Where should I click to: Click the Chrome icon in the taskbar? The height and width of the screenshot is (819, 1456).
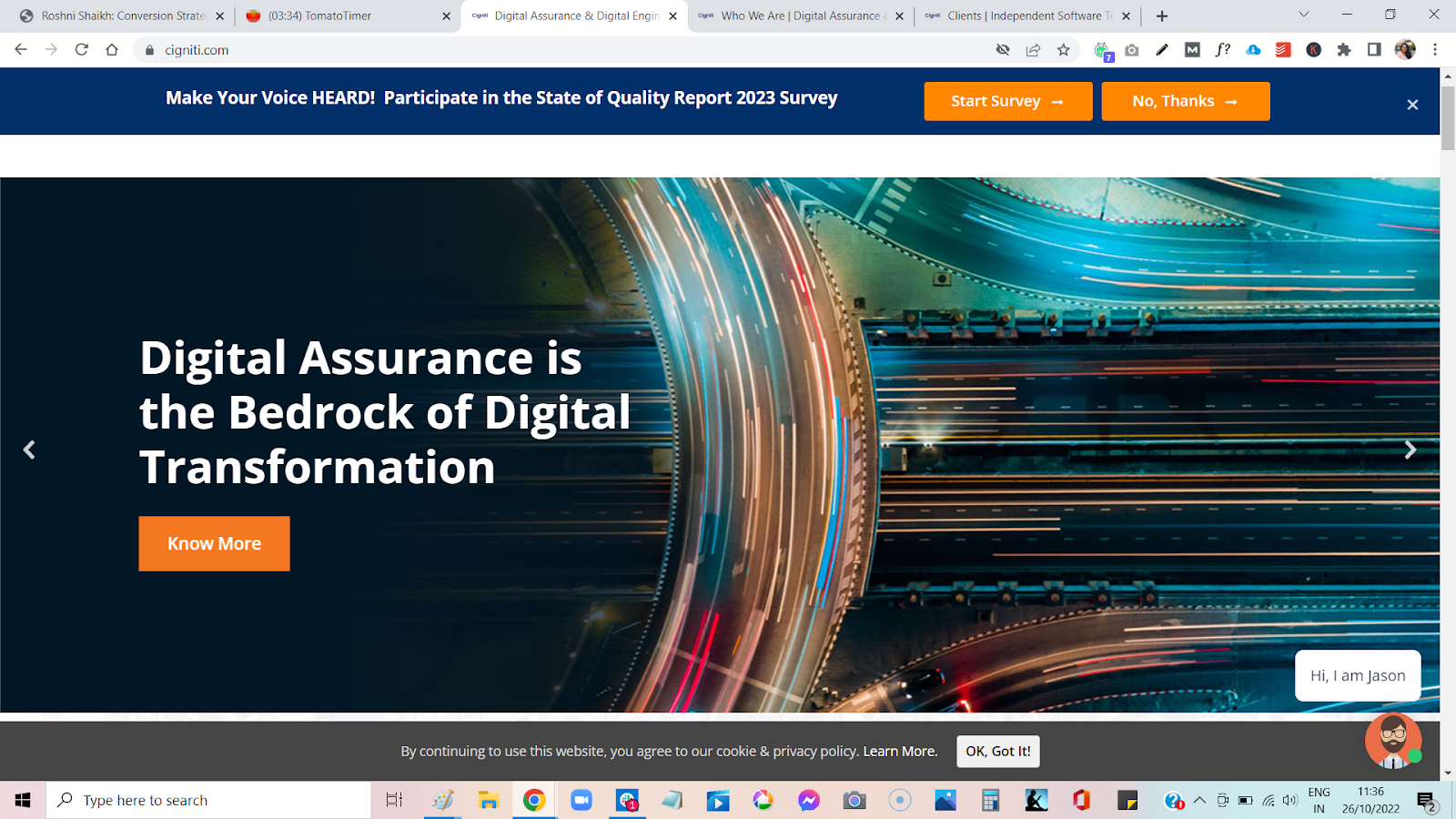coord(534,800)
